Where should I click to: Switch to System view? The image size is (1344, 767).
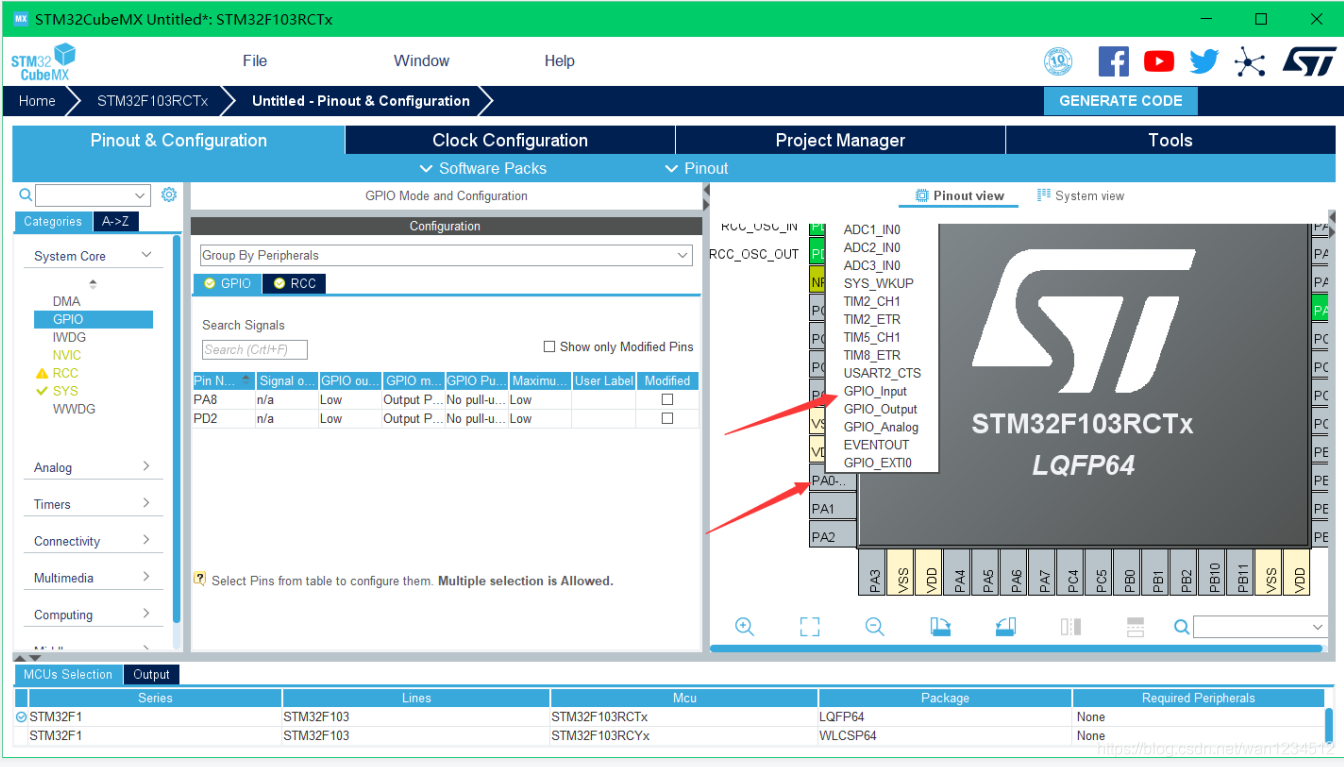tap(1080, 196)
